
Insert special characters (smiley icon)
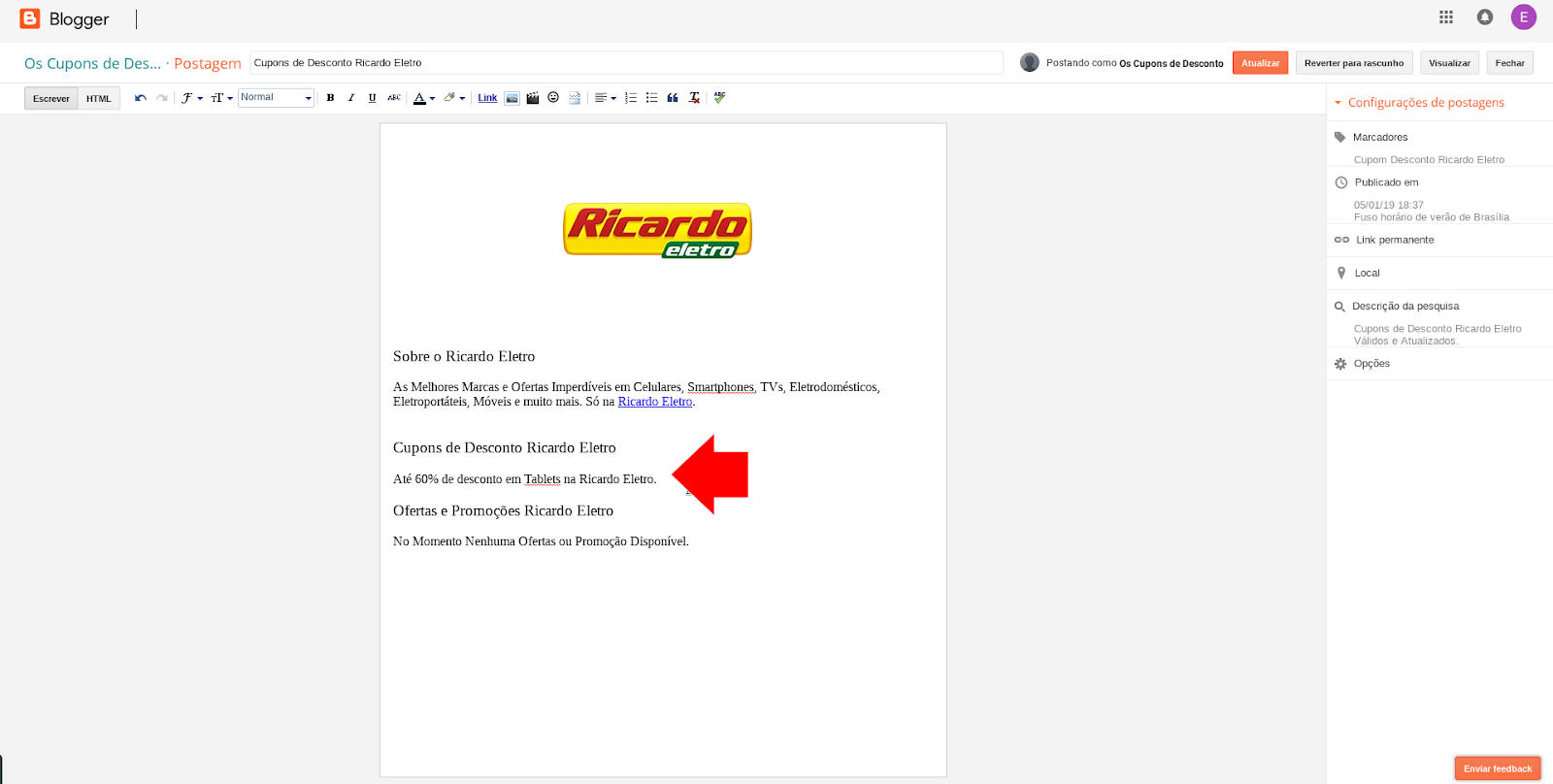click(x=553, y=97)
